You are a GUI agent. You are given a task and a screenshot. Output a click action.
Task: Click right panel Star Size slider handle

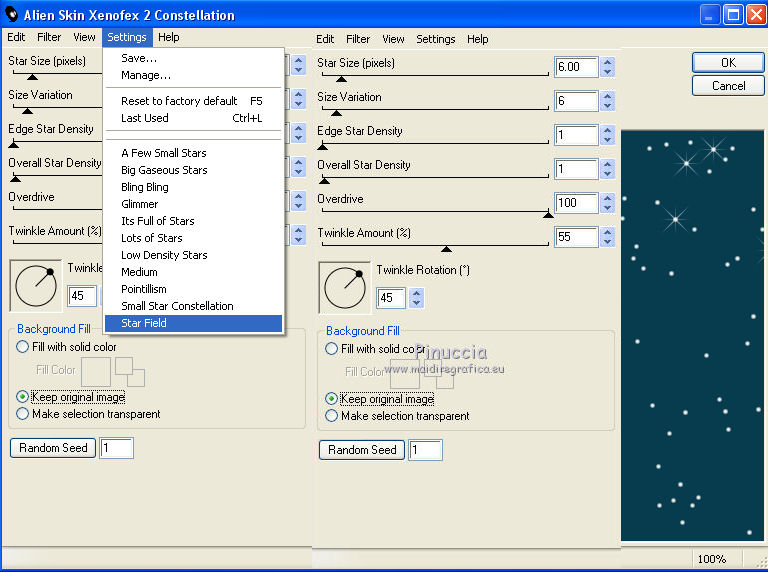(341, 79)
